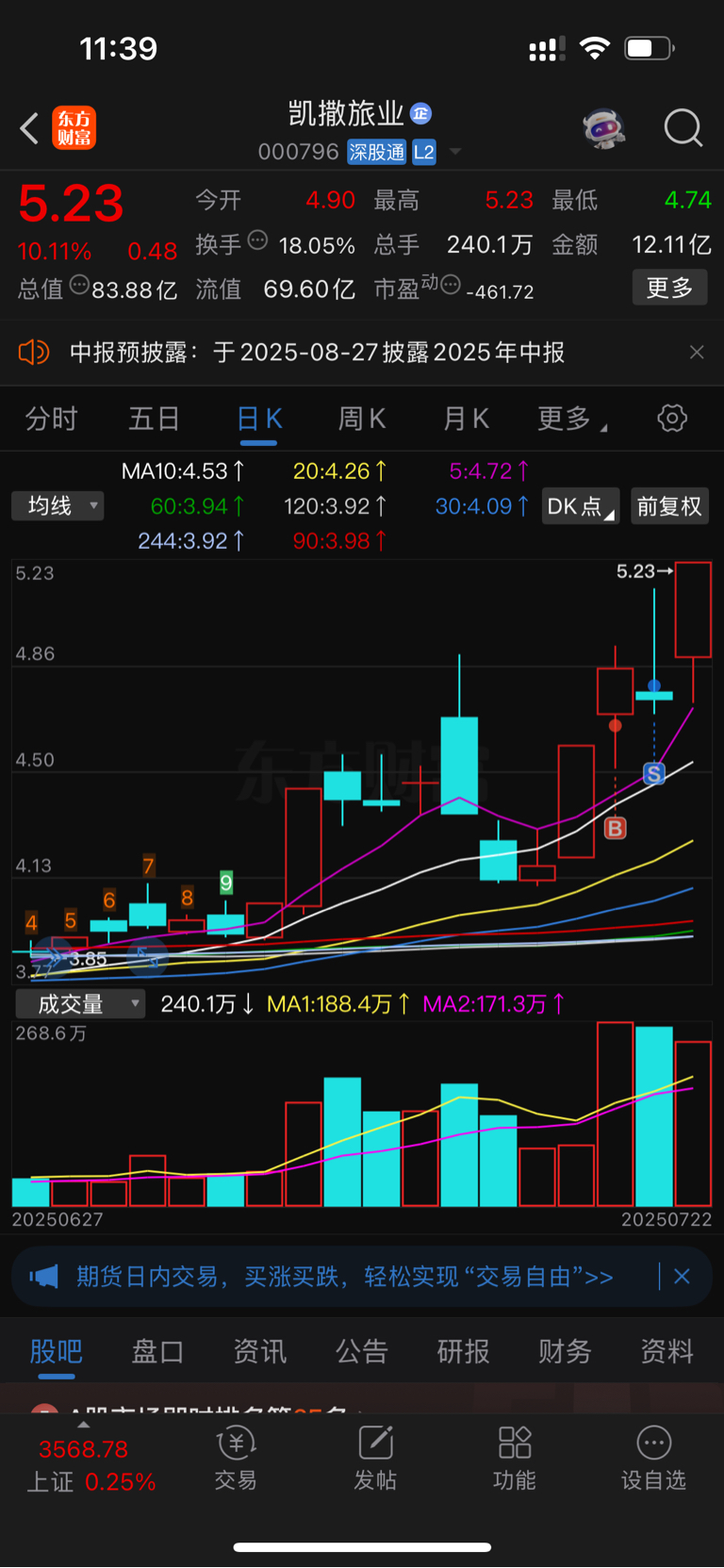This screenshot has height=1568, width=724.
Task: Tap the current price 5.23
Action: (x=71, y=204)
